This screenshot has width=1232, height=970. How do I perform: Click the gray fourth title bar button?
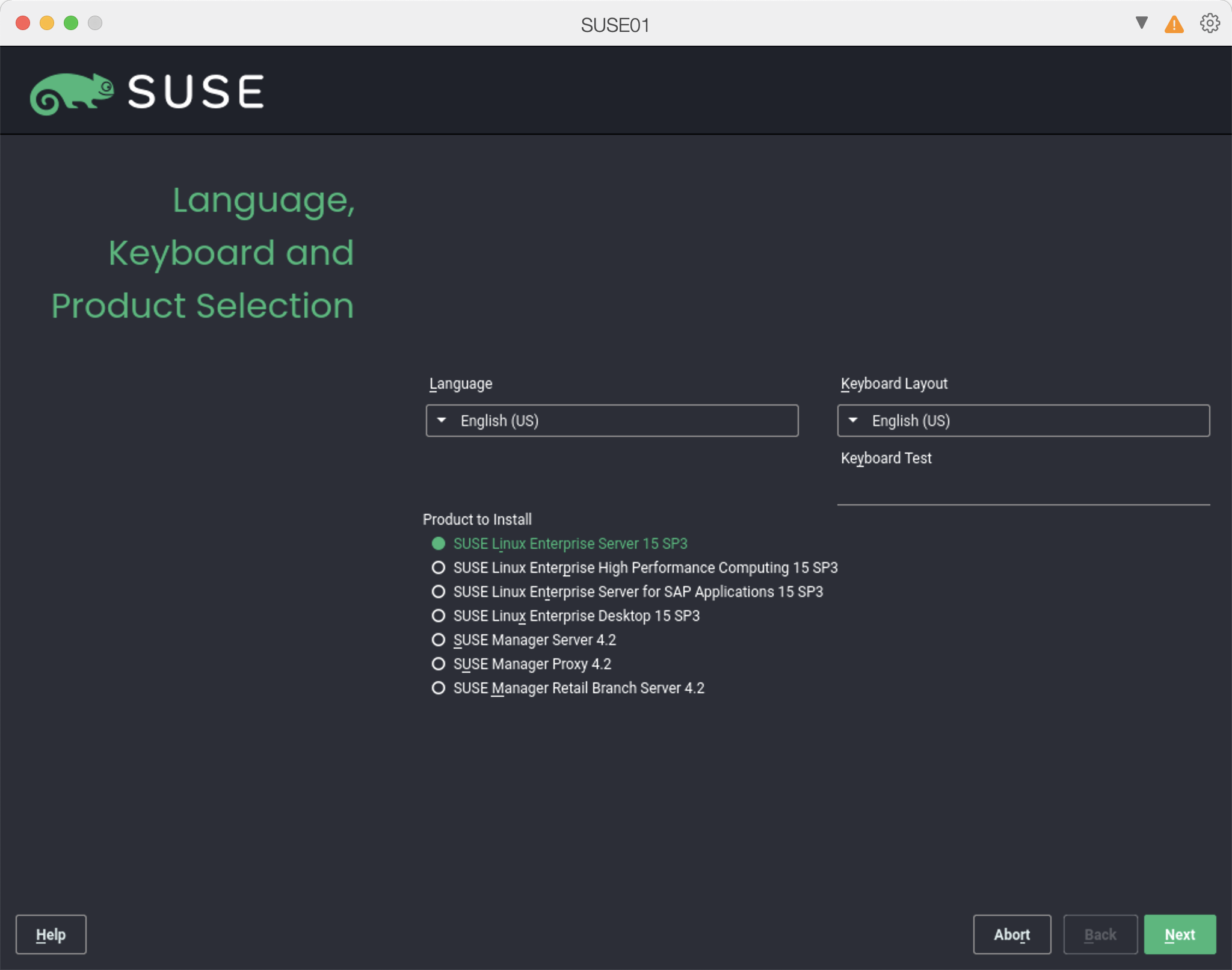pos(95,23)
